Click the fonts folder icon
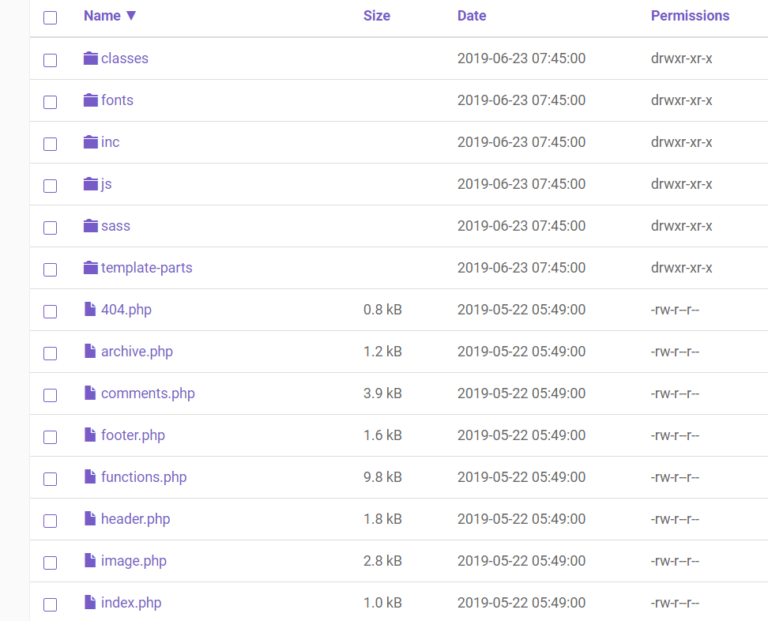The height and width of the screenshot is (621, 768). point(91,101)
